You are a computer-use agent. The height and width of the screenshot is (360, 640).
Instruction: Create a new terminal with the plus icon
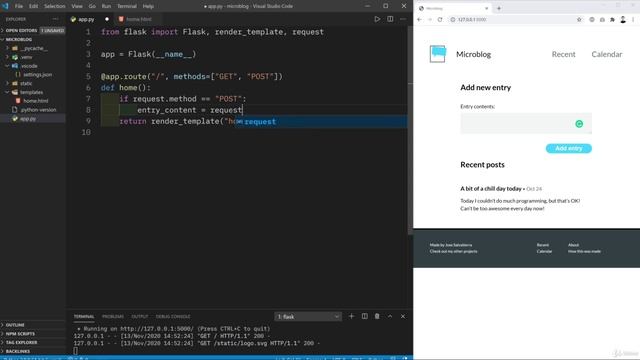[351, 316]
